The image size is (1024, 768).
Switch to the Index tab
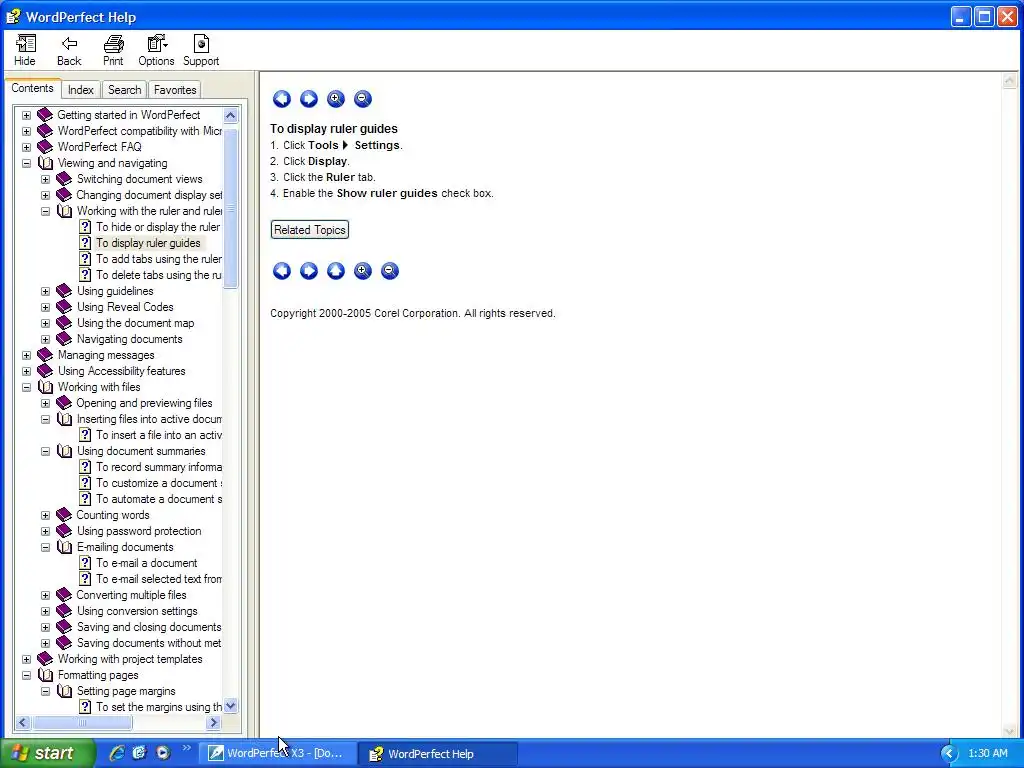point(81,89)
